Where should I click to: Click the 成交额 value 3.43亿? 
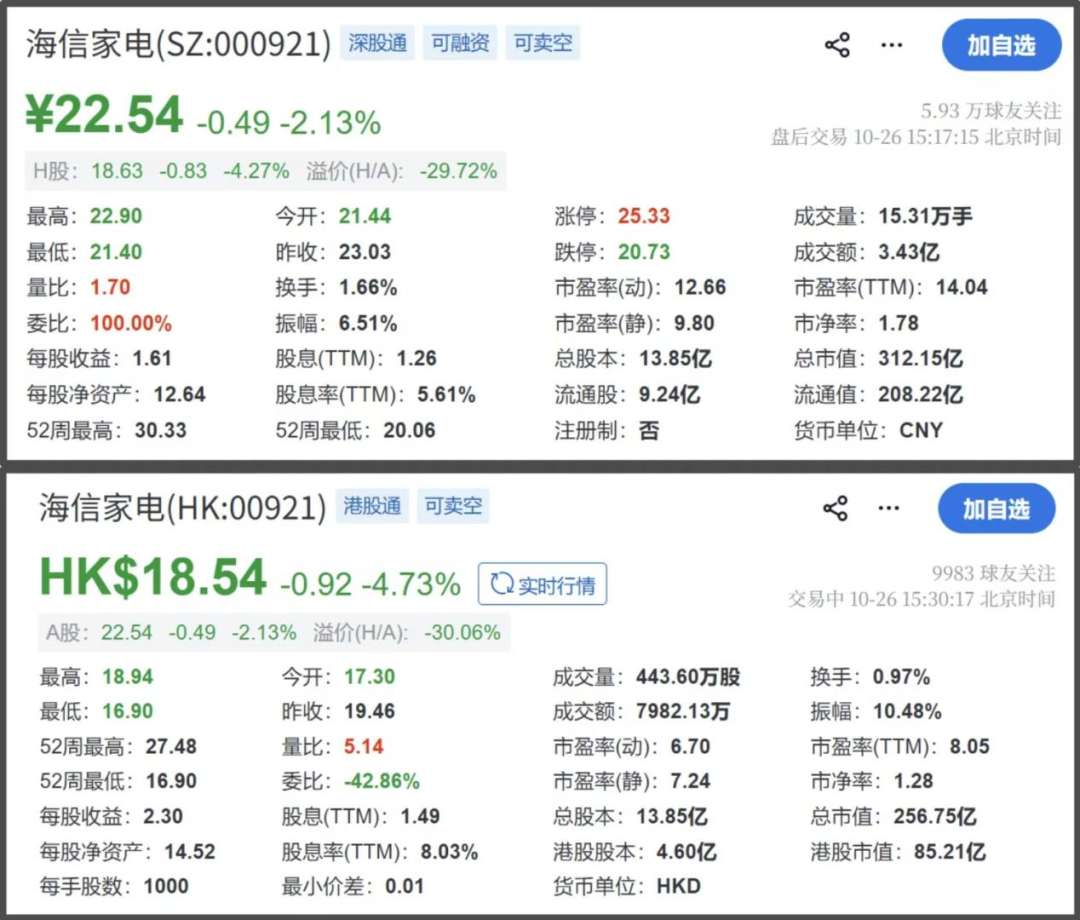(908, 252)
